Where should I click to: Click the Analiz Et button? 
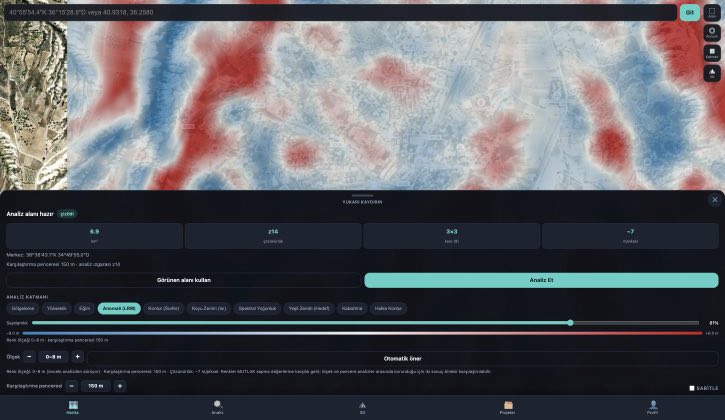(541, 280)
